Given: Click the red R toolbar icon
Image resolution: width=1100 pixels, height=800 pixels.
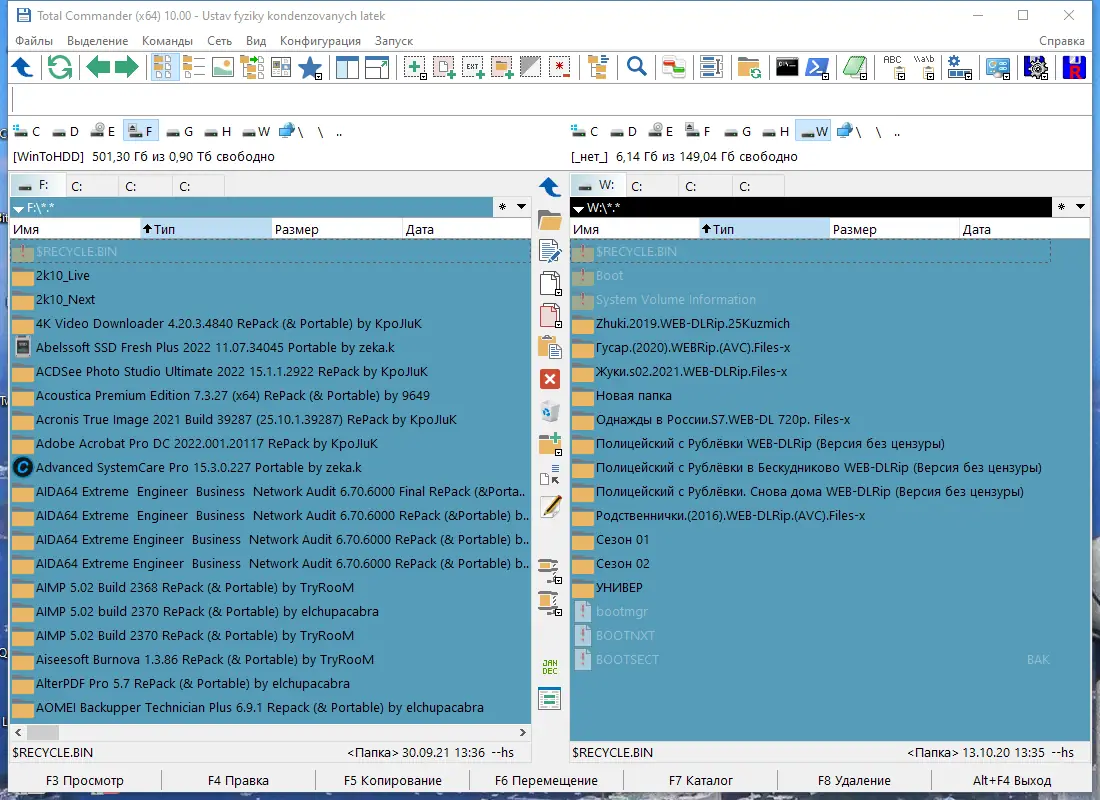Looking at the screenshot, I should (1074, 68).
